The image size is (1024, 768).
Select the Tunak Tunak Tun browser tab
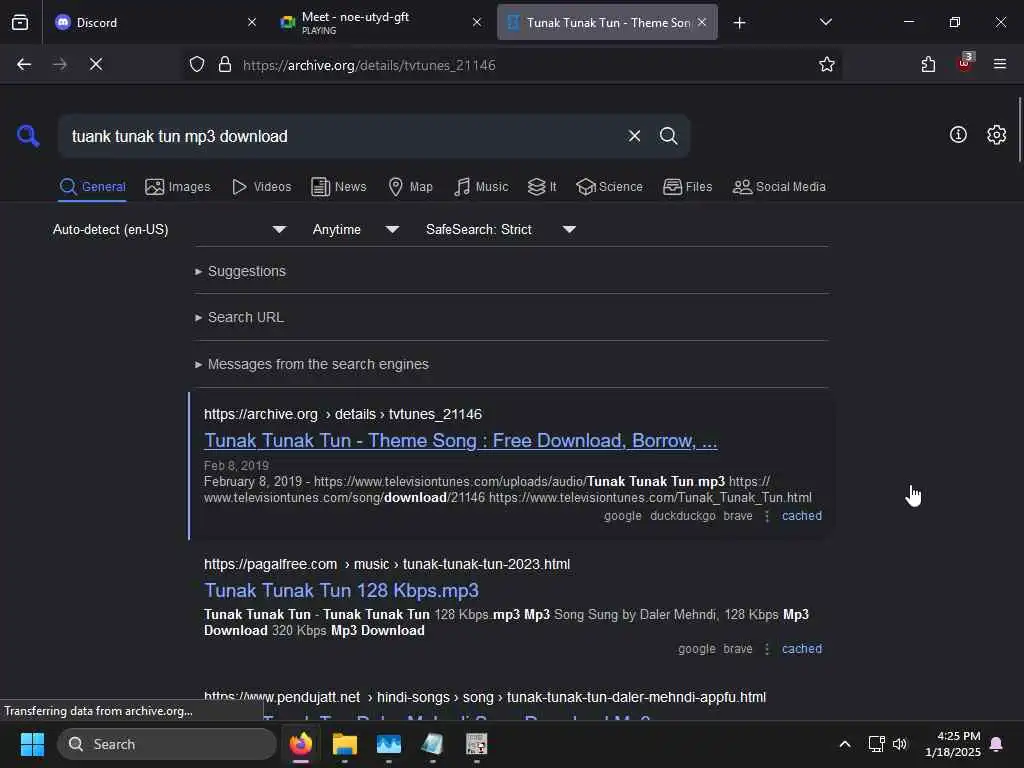point(607,22)
